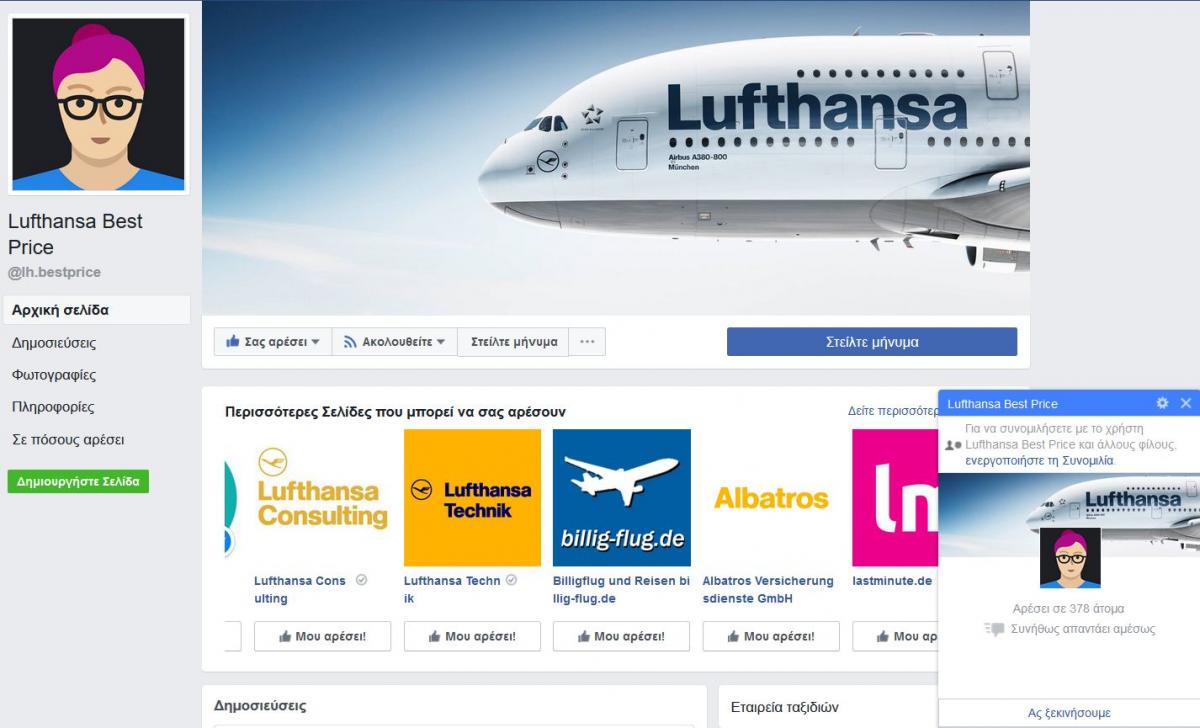Open 'Πληροφορίες' in the left sidebar
This screenshot has width=1200, height=728.
pyautogui.click(x=53, y=407)
